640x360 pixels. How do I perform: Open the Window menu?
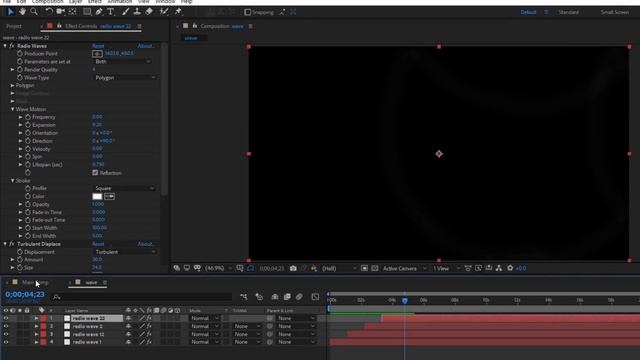[165, 2]
